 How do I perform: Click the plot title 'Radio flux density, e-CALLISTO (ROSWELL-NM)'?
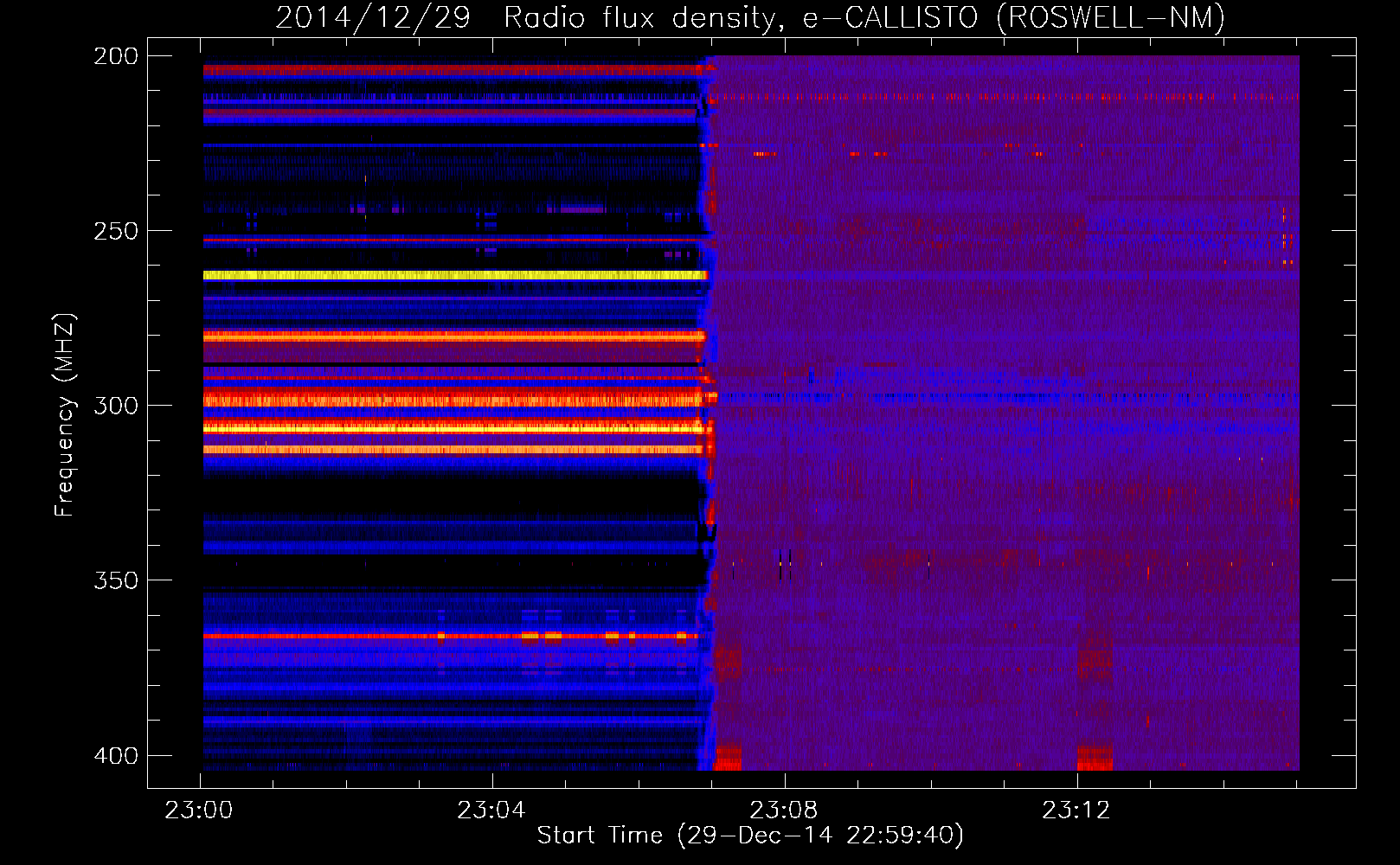tap(864, 18)
